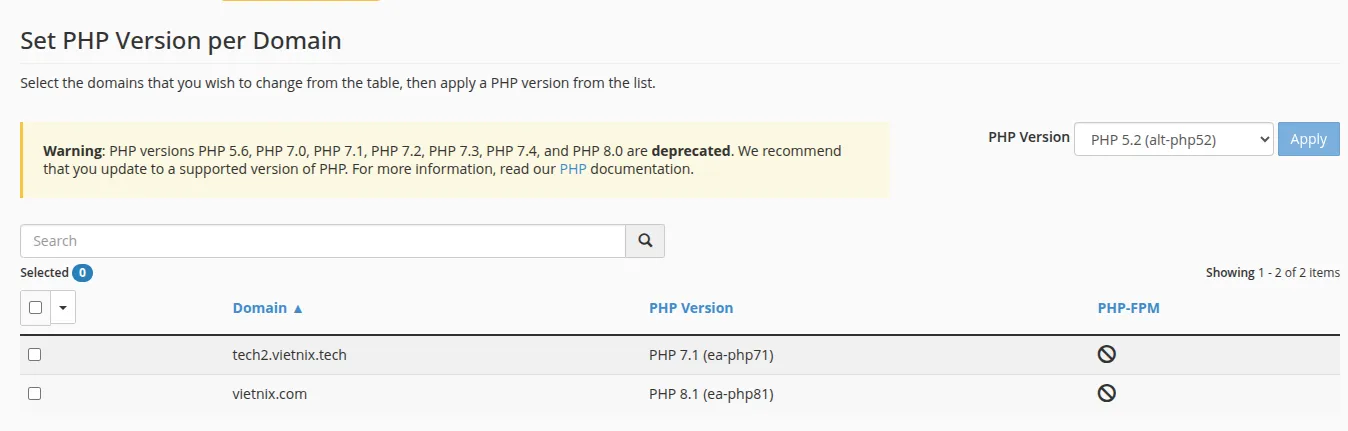Sort the table by the Domain column header
Screen dimensions: 1348x431
pyautogui.click(x=259, y=308)
